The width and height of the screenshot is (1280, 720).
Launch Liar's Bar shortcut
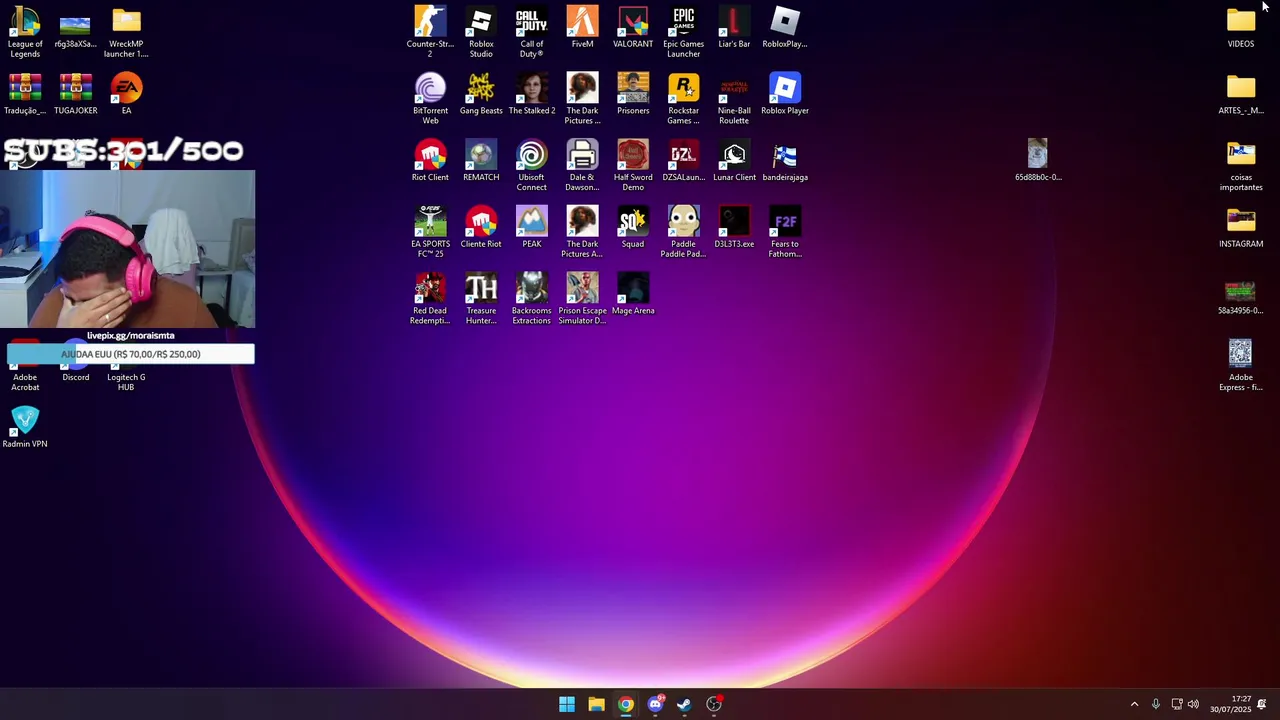pos(734,27)
